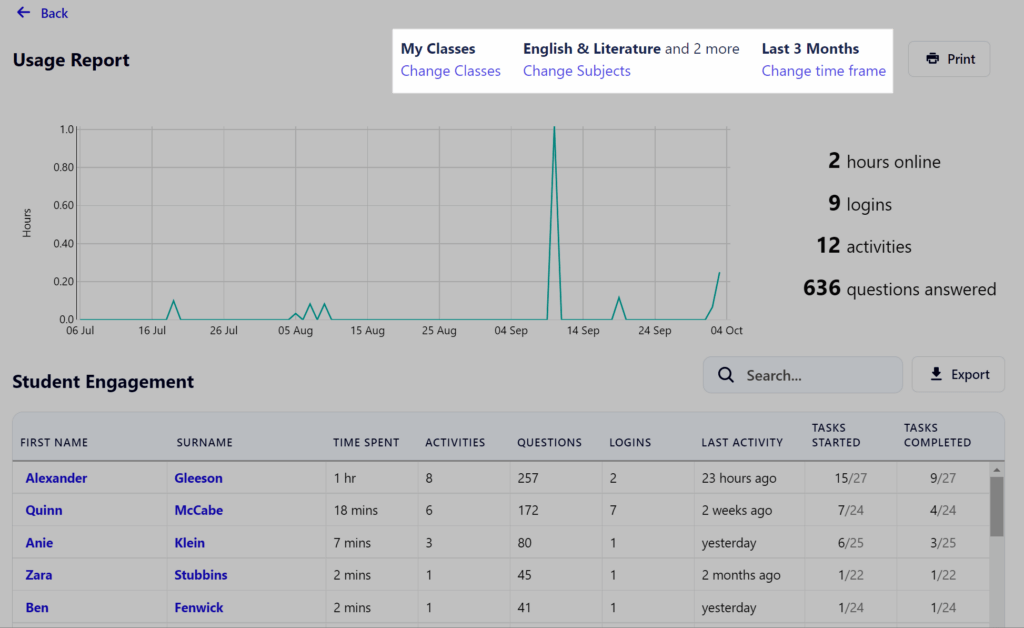Open the McCabe surname link

199,510
